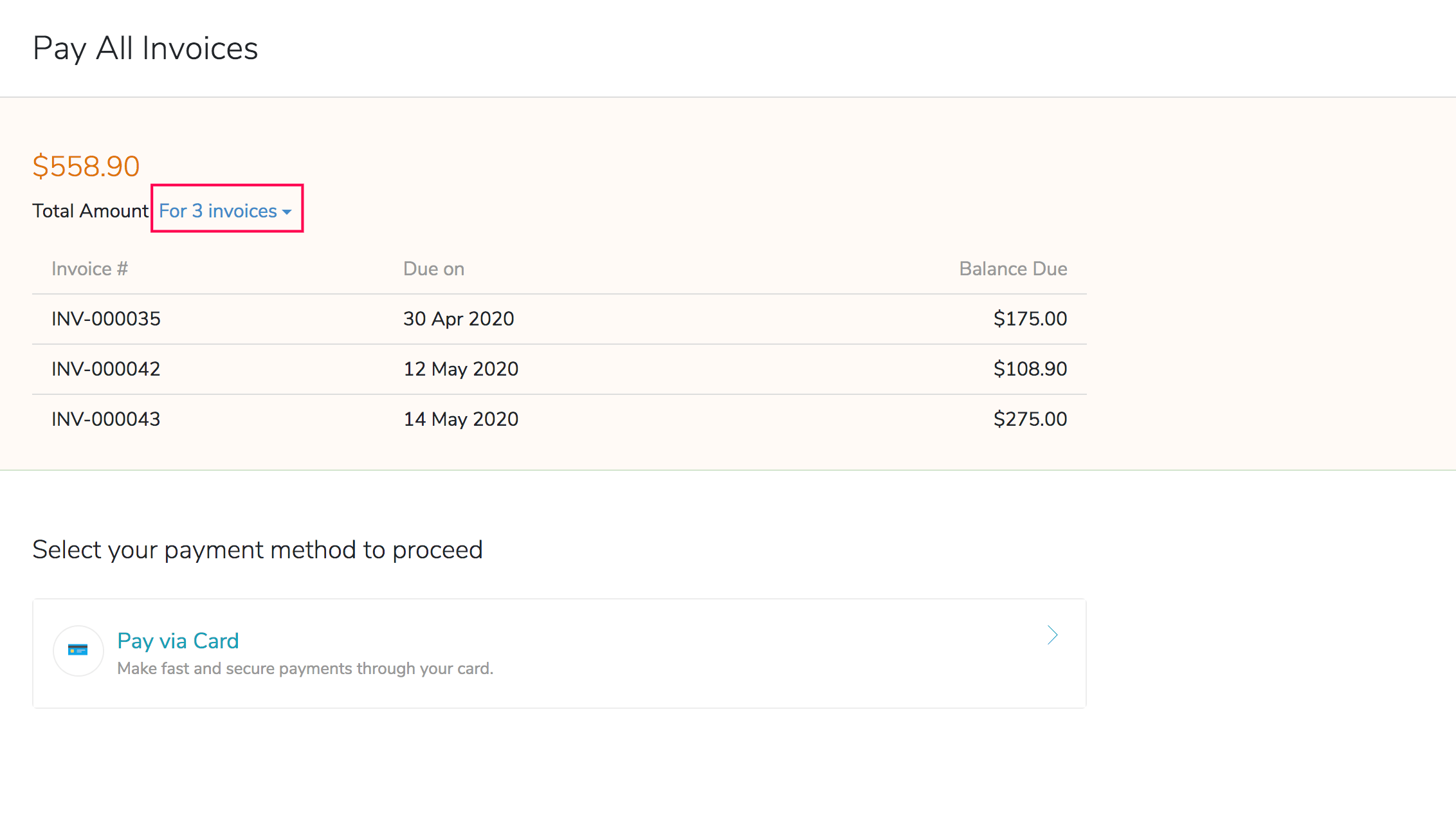Click the payment instruction text under Pay via Card
The width and height of the screenshot is (1456, 822).
(x=305, y=668)
